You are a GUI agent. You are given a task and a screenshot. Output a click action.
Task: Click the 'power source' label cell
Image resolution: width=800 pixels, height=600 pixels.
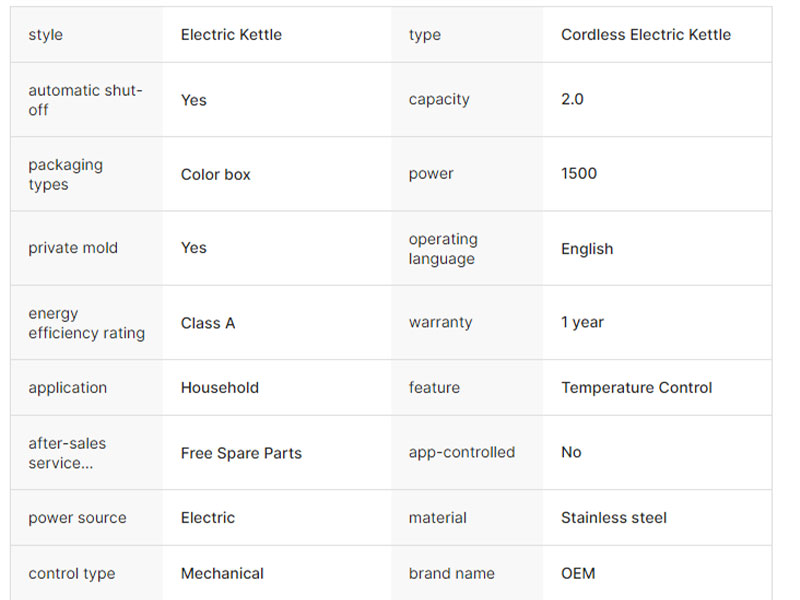[77, 518]
